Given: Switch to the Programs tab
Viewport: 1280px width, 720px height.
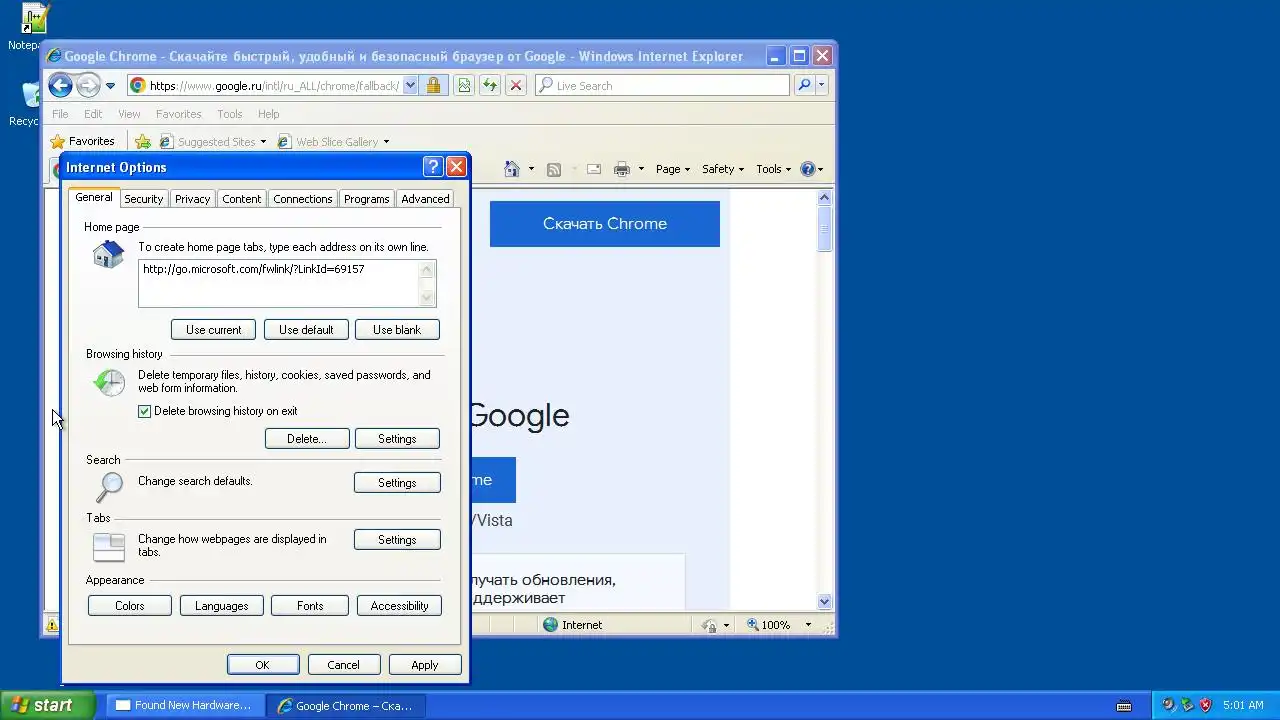Looking at the screenshot, I should (366, 199).
